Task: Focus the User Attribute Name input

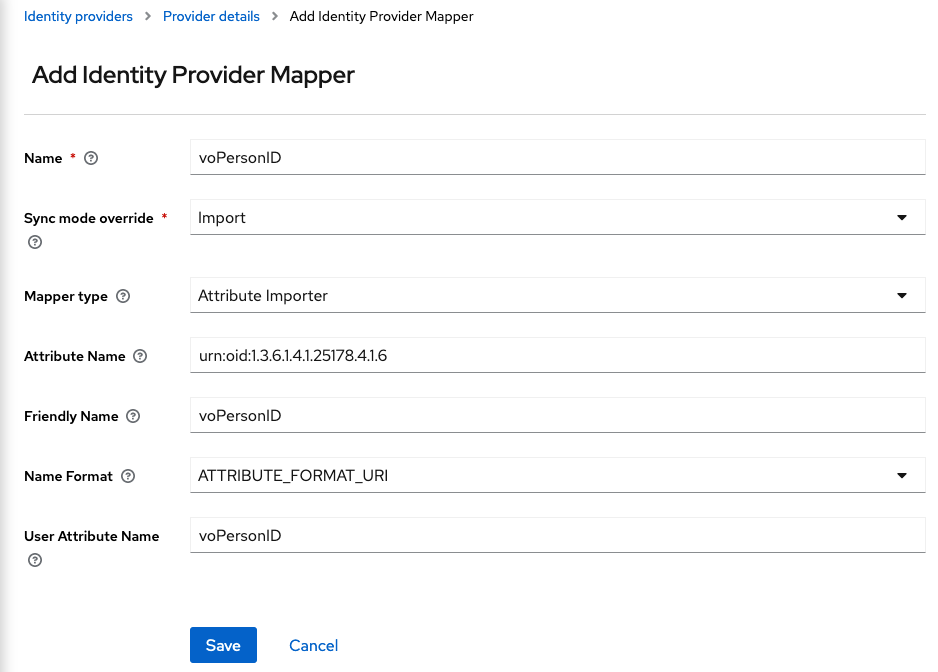Action: click(x=557, y=535)
